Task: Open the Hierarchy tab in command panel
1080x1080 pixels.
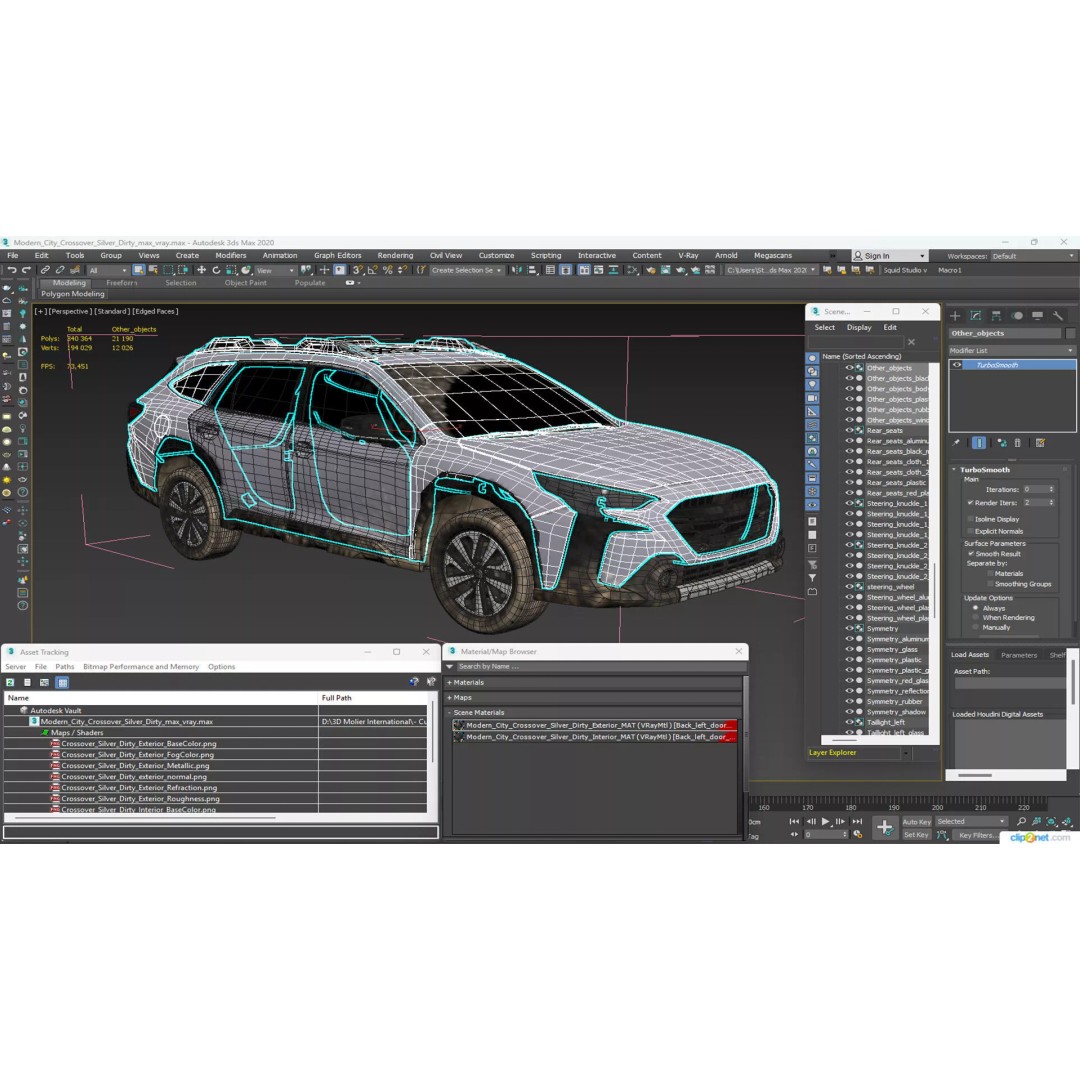Action: click(x=997, y=315)
